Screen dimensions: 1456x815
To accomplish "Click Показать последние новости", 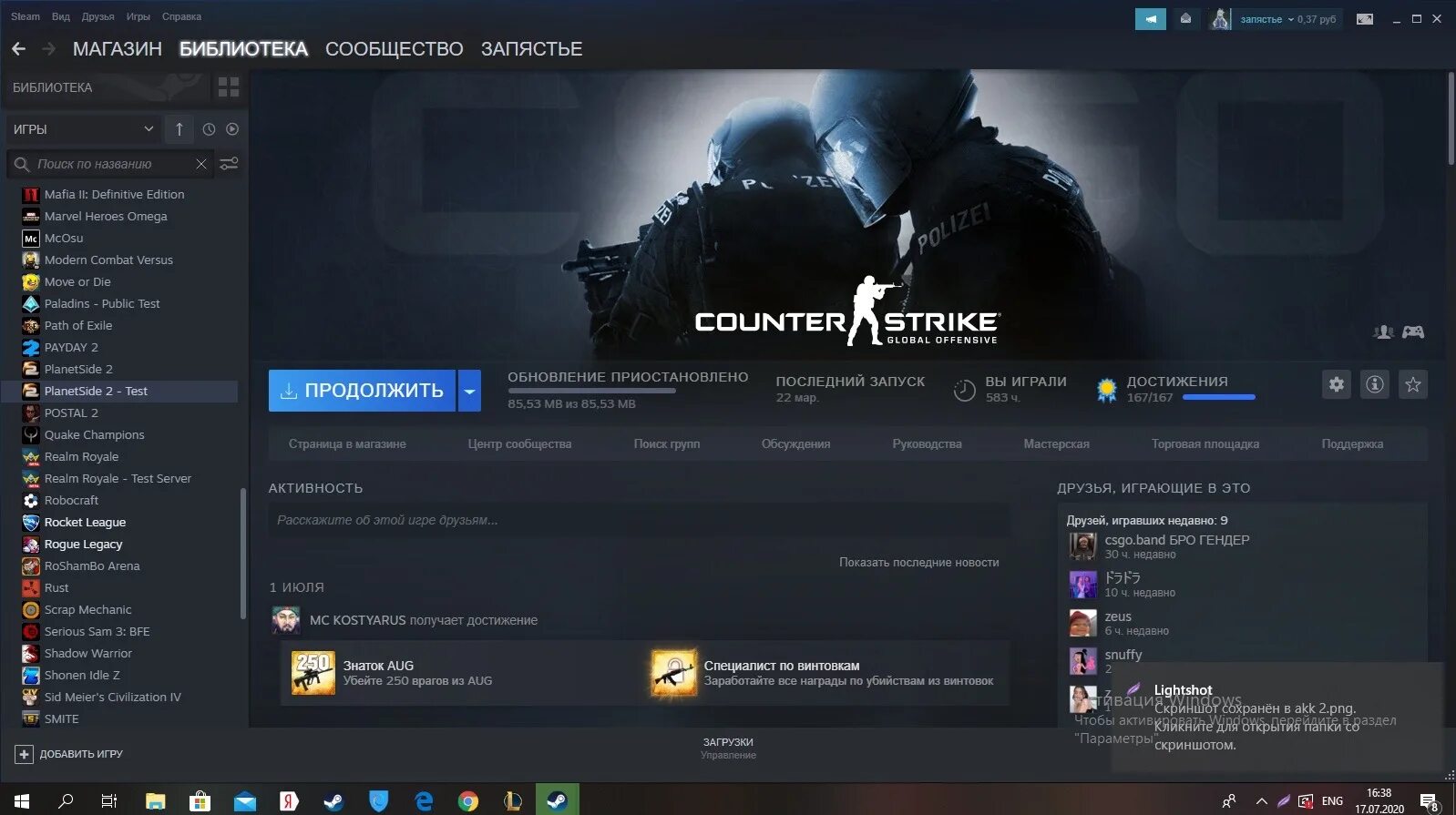I will 919,563.
